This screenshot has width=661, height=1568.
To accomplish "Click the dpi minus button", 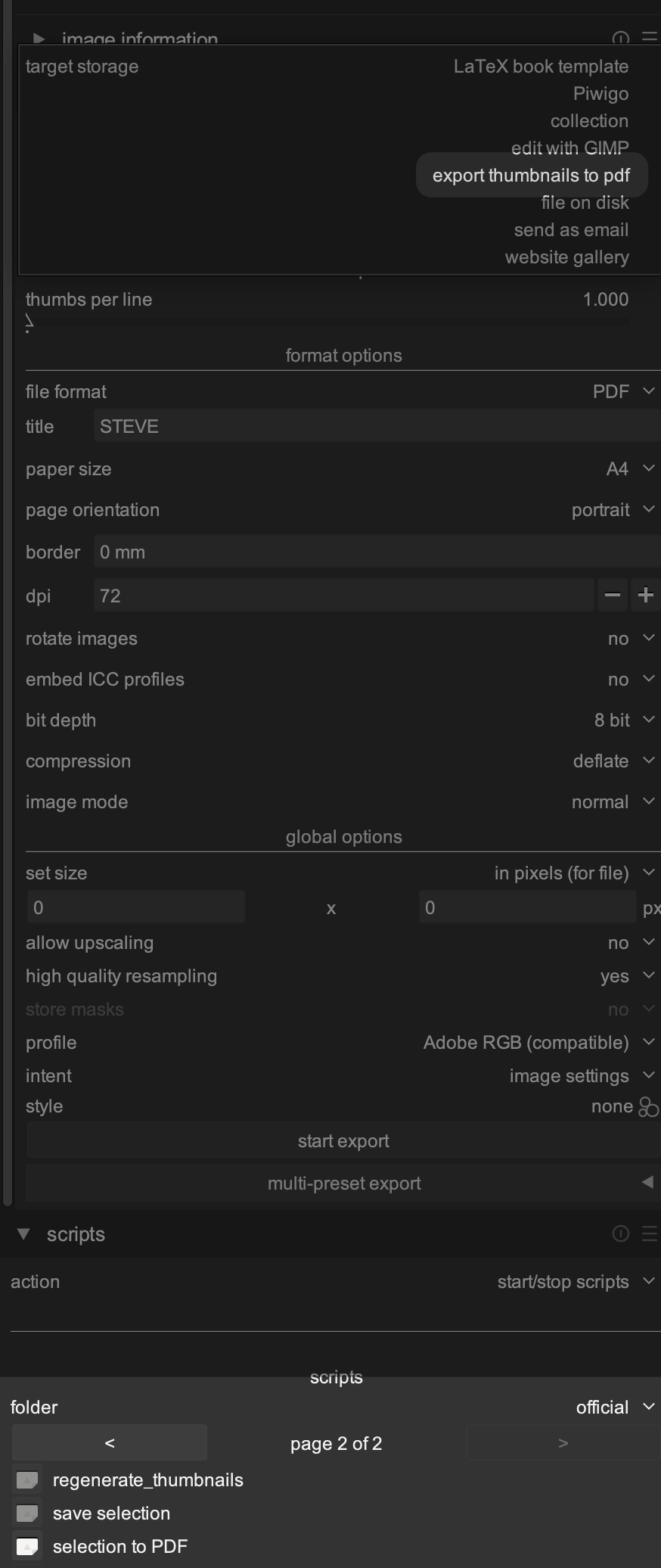I will (x=613, y=596).
